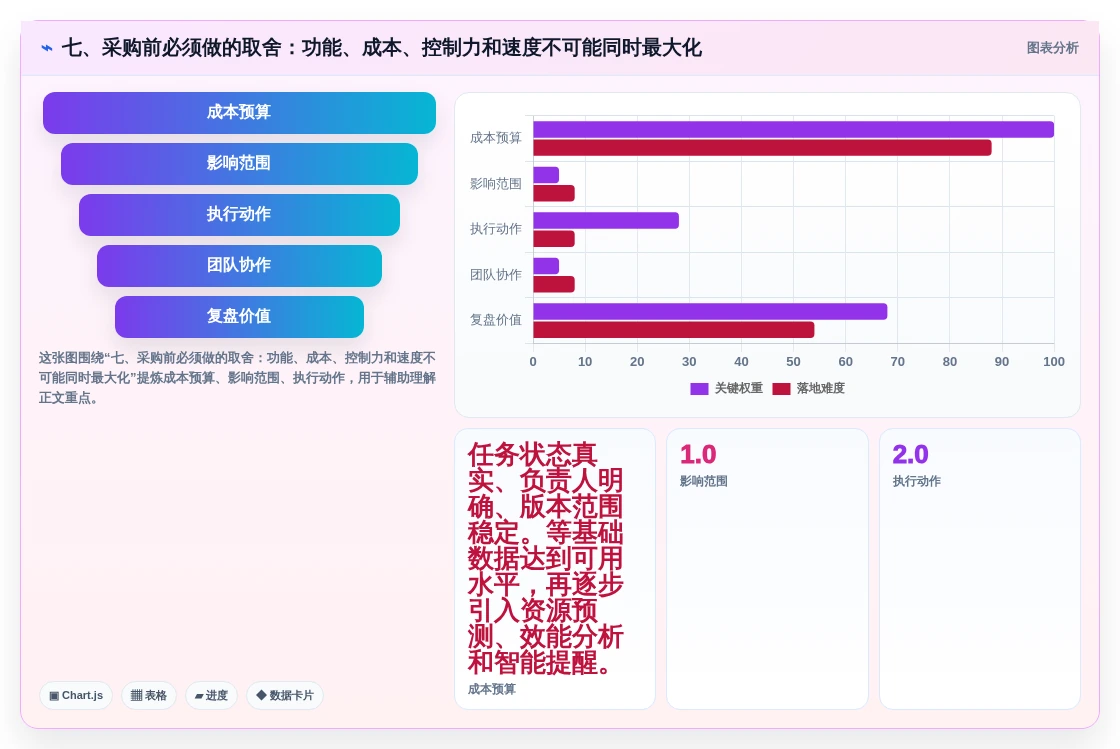Image resolution: width=1120 pixels, height=749 pixels.
Task: Click the 数据卡片 tag chip
Action: point(284,695)
